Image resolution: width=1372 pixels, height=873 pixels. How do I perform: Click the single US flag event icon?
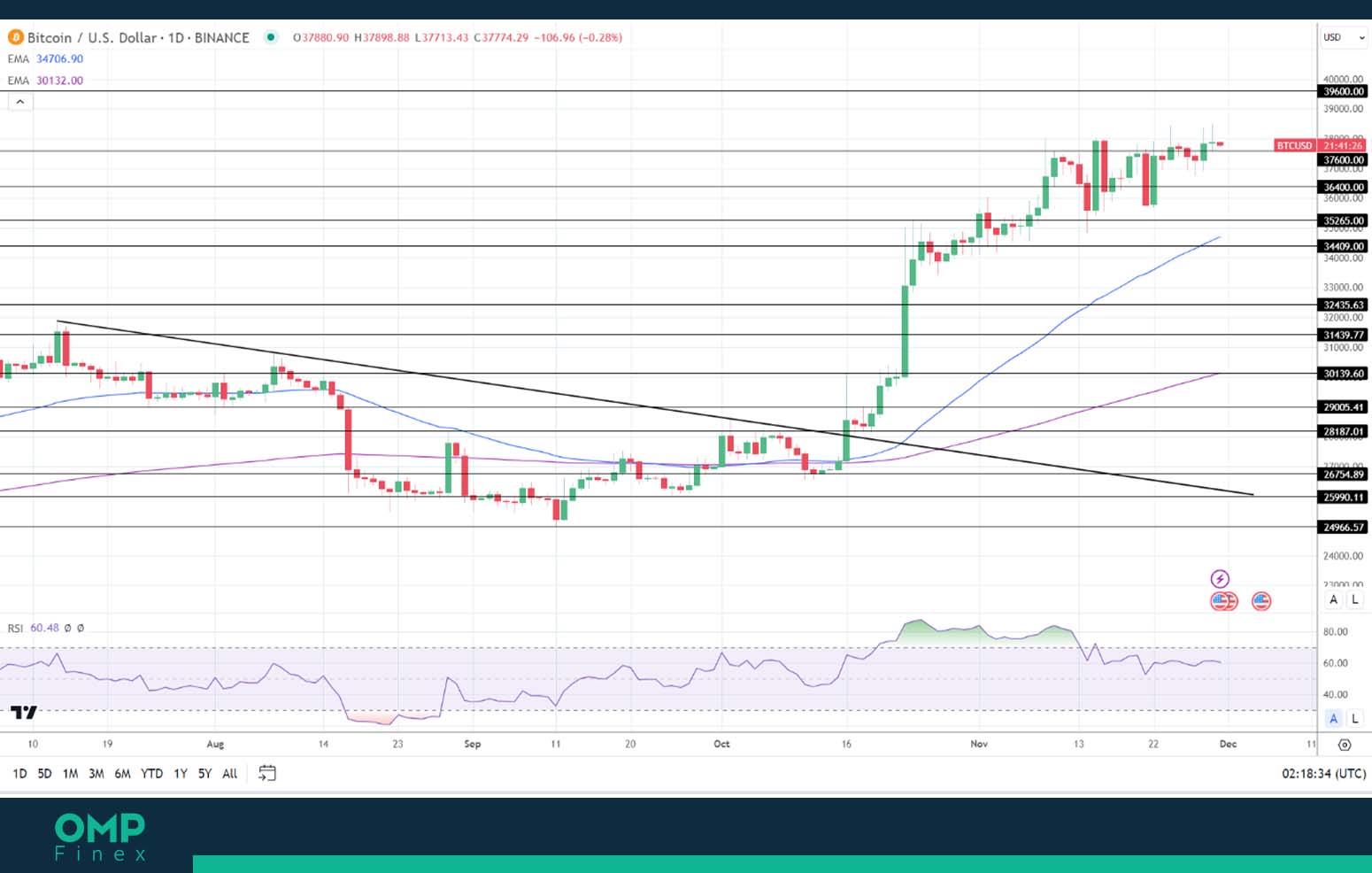(1261, 601)
